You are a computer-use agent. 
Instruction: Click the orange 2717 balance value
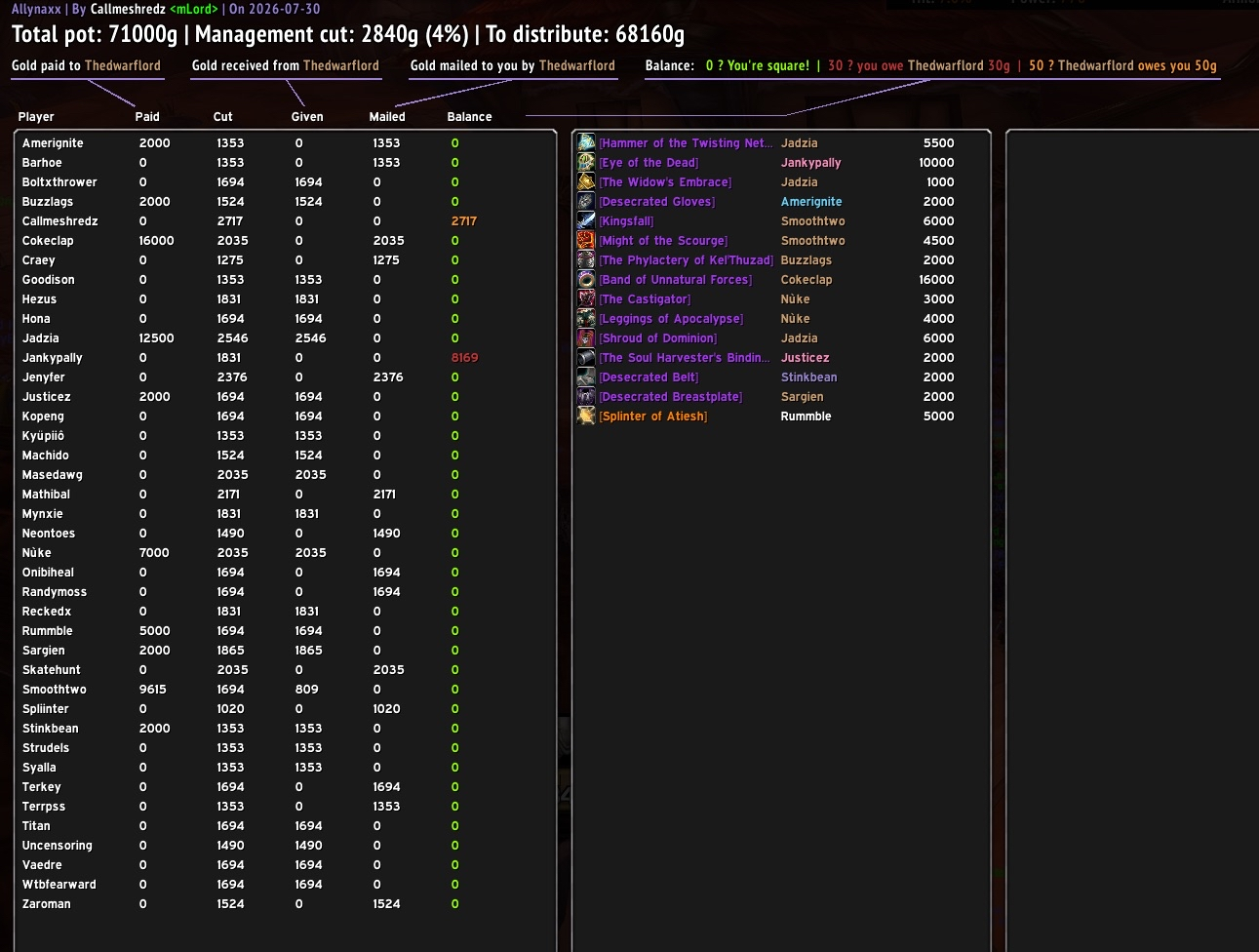[464, 221]
